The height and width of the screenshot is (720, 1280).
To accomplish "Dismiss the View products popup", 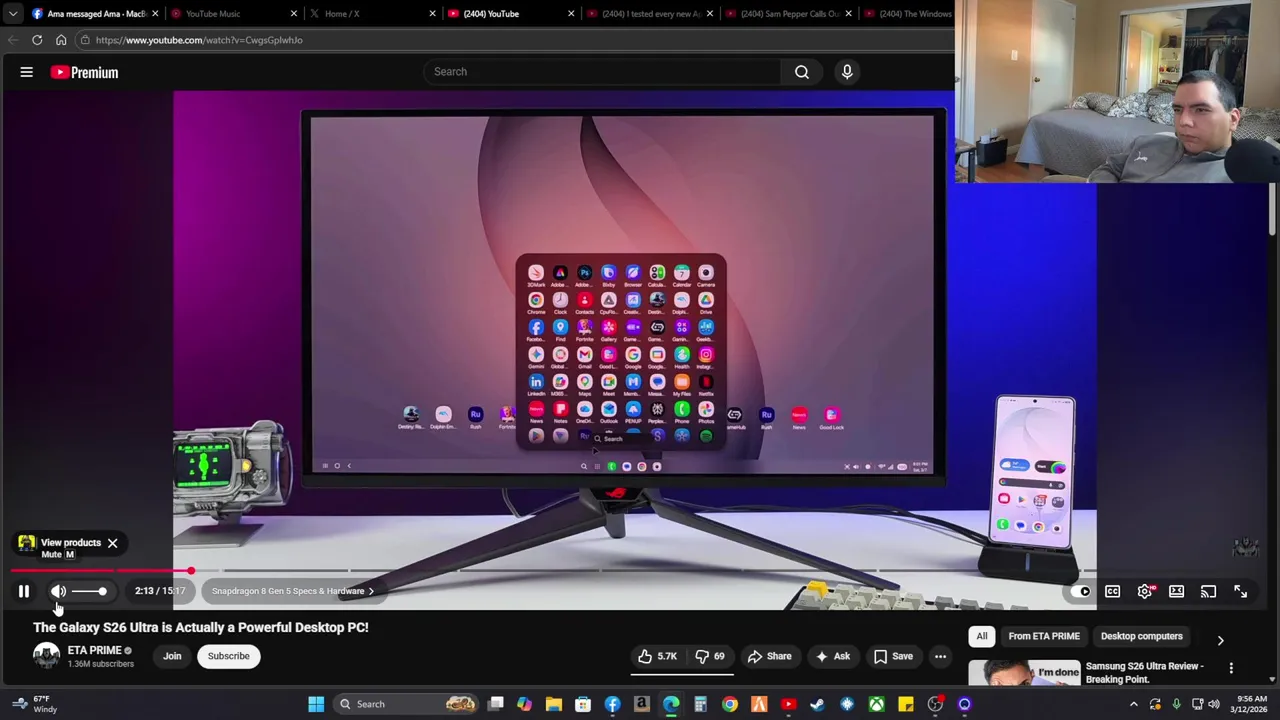I will click(x=112, y=543).
